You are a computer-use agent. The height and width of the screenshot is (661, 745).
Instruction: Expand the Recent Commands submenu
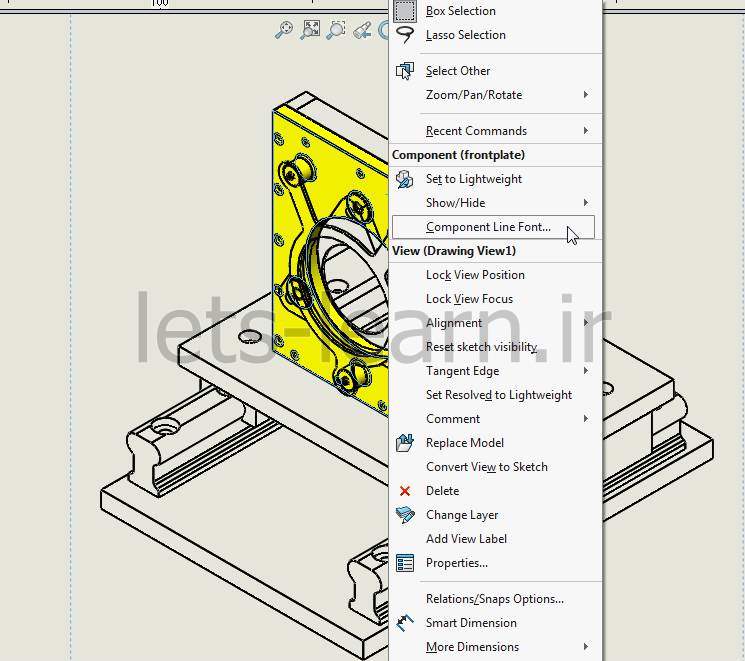coord(496,131)
